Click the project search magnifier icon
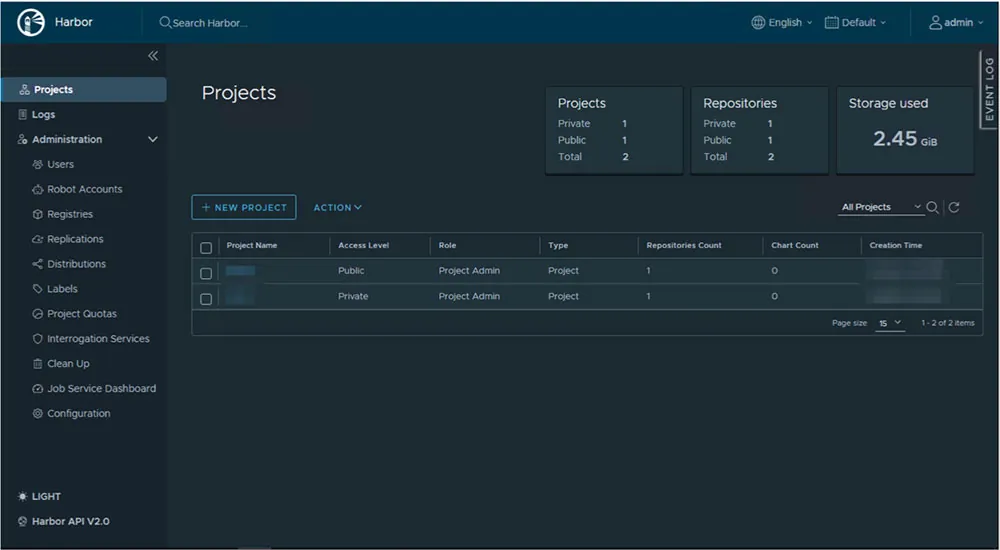 tap(932, 207)
